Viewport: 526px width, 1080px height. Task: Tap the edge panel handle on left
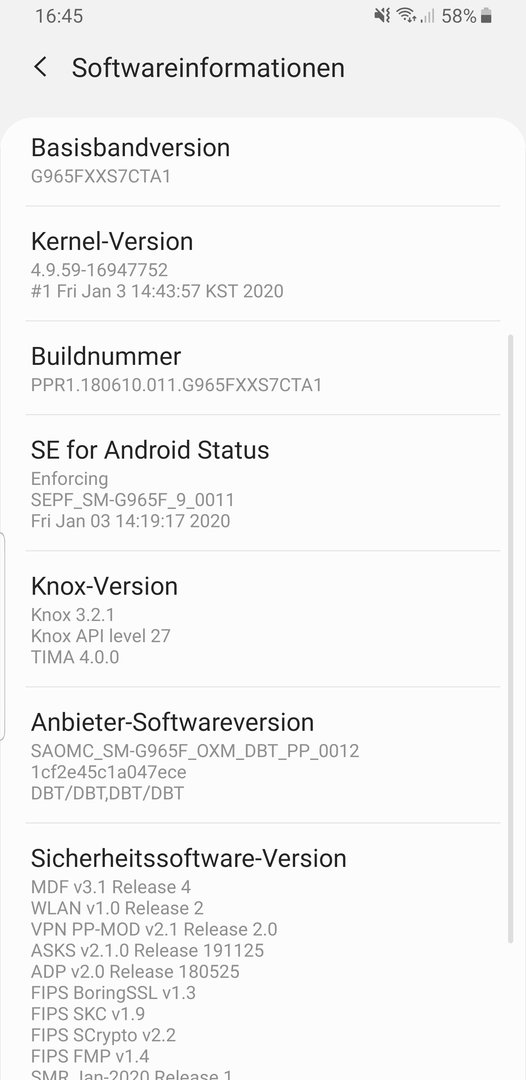[3, 636]
